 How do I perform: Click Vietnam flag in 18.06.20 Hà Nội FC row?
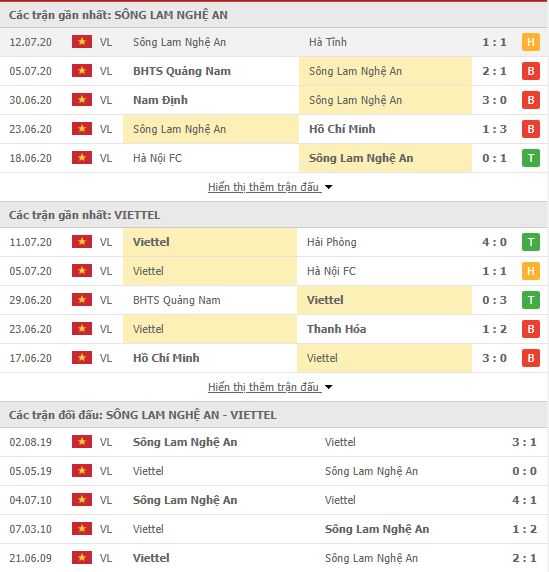[82, 158]
